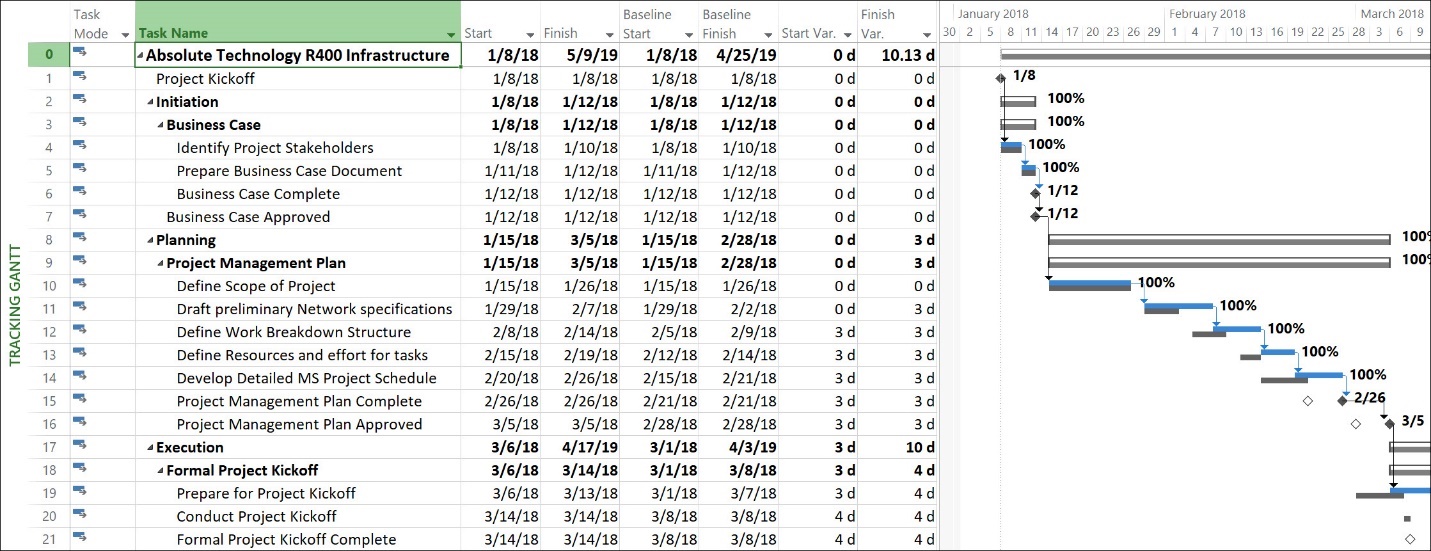Select row 10 by its row number
Screen dimensions: 1431x551
[x=49, y=285]
